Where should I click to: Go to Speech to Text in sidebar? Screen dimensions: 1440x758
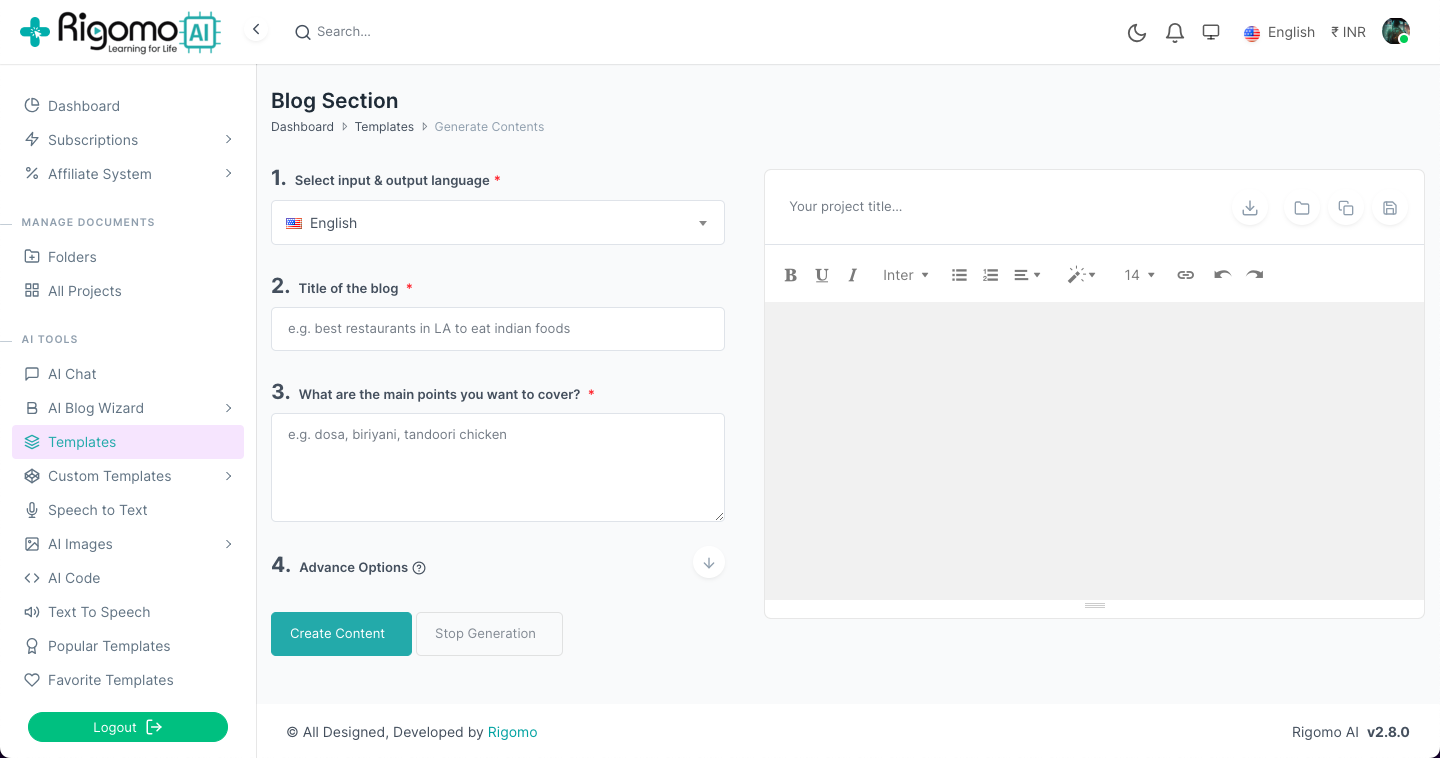click(x=97, y=510)
